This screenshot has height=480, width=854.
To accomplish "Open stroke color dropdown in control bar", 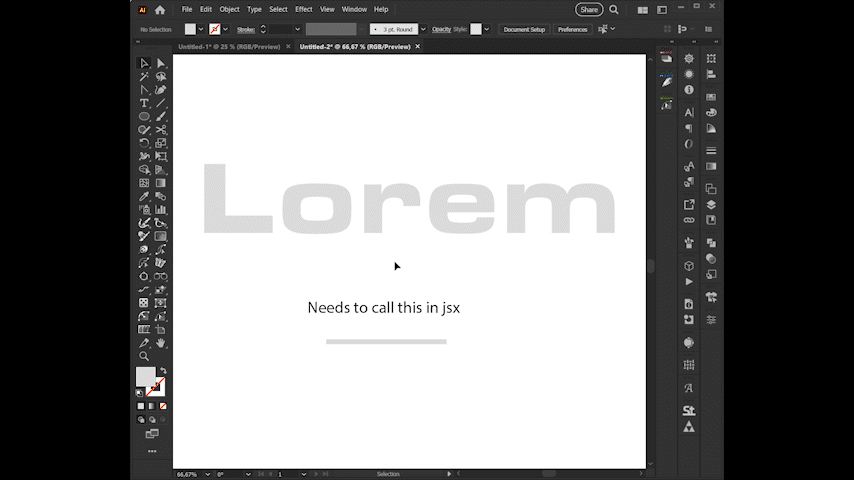I will pyautogui.click(x=225, y=29).
